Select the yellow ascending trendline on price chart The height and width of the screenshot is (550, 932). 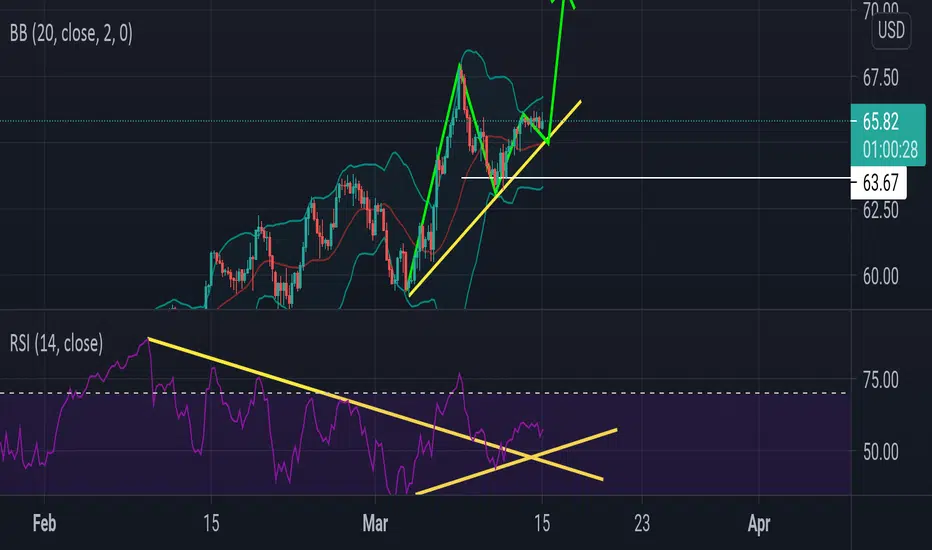(495, 199)
